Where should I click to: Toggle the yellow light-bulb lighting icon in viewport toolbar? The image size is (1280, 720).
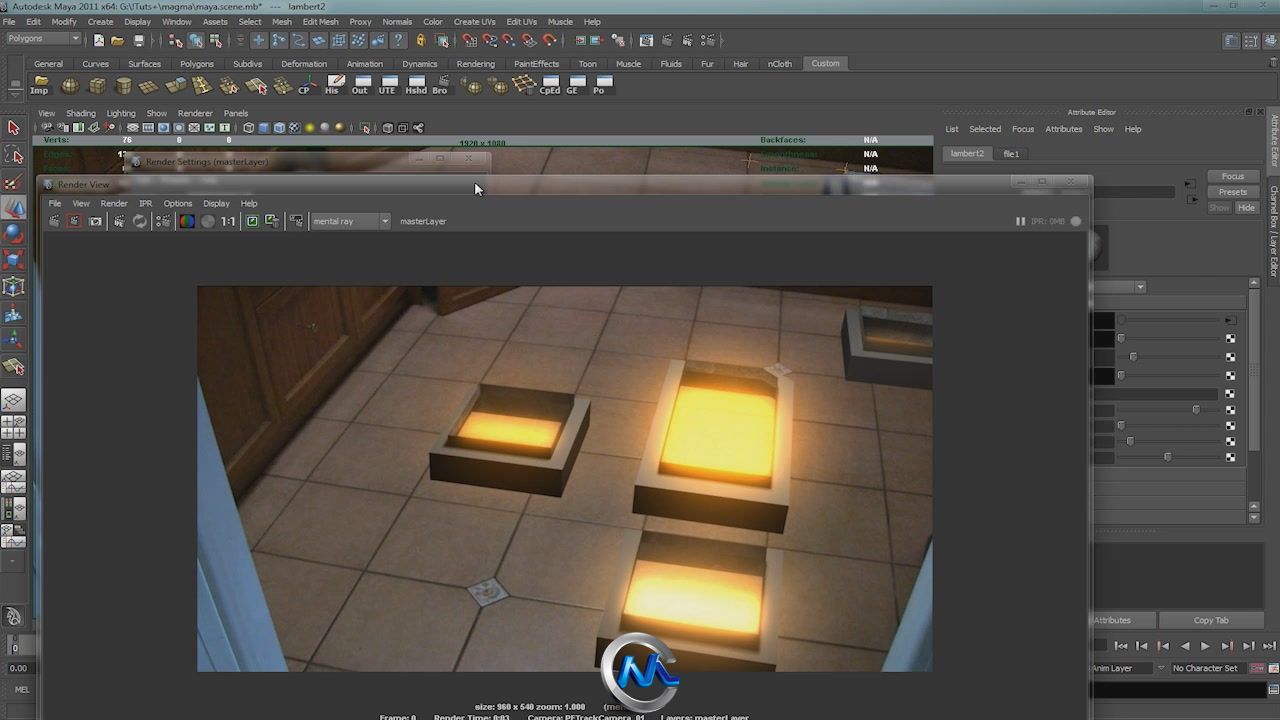[x=310, y=128]
